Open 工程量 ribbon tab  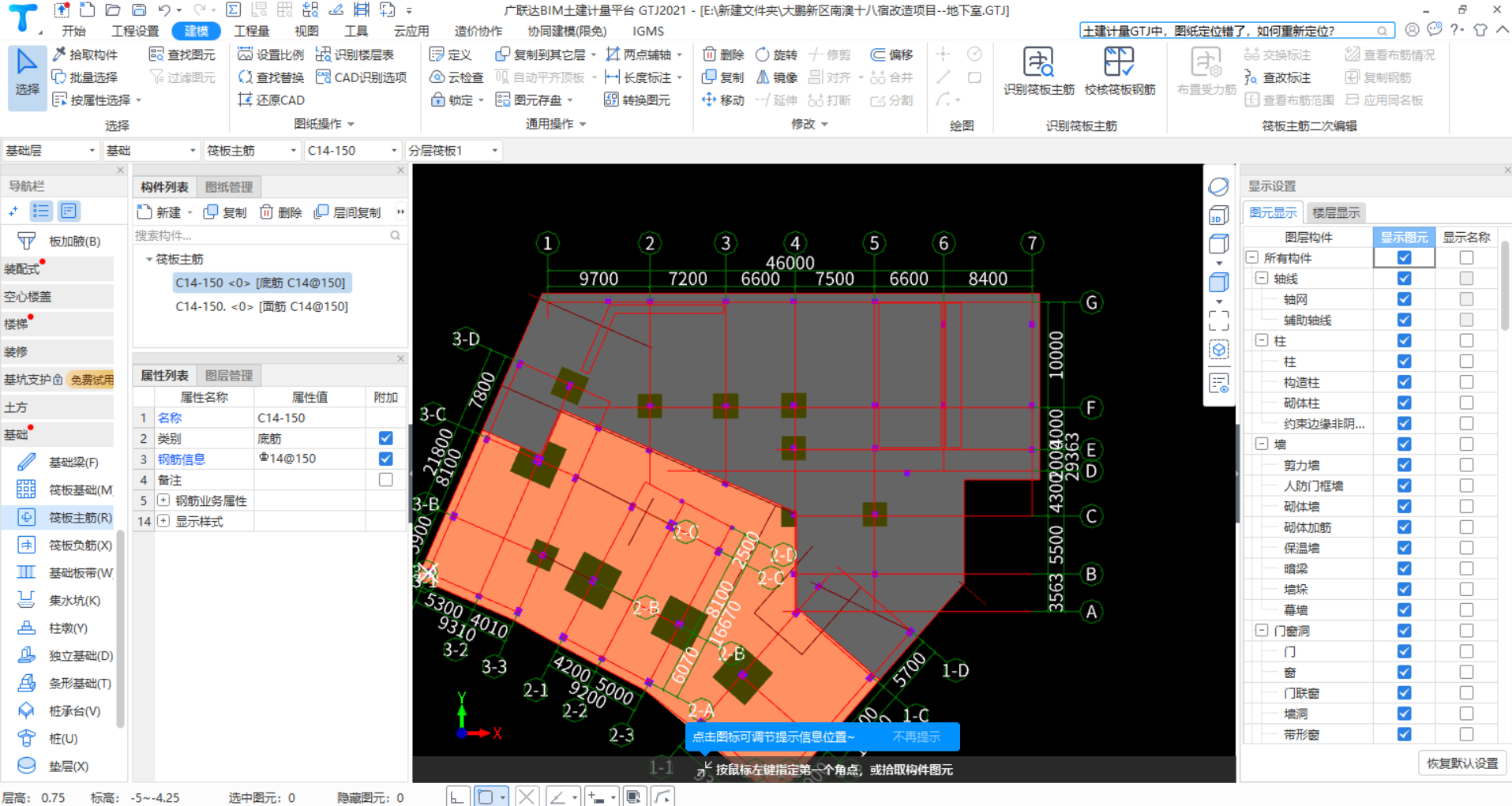(252, 31)
